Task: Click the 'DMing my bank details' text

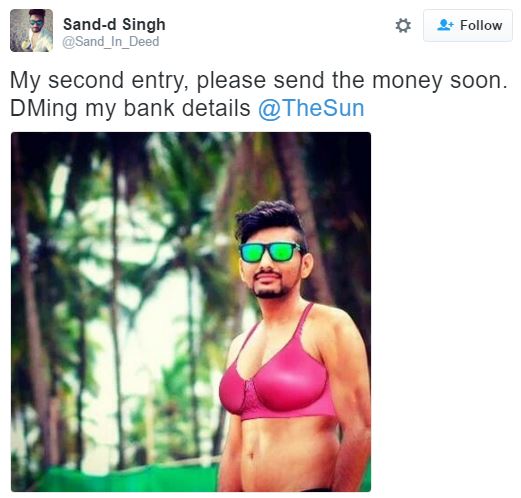Action: 130,108
